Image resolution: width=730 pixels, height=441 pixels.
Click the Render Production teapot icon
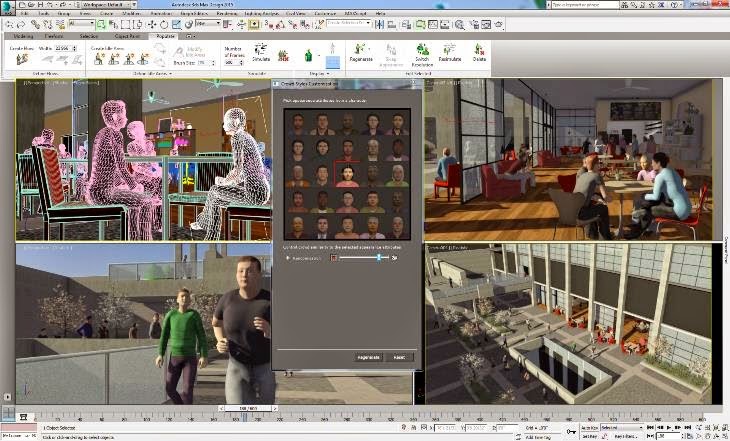click(x=499, y=25)
